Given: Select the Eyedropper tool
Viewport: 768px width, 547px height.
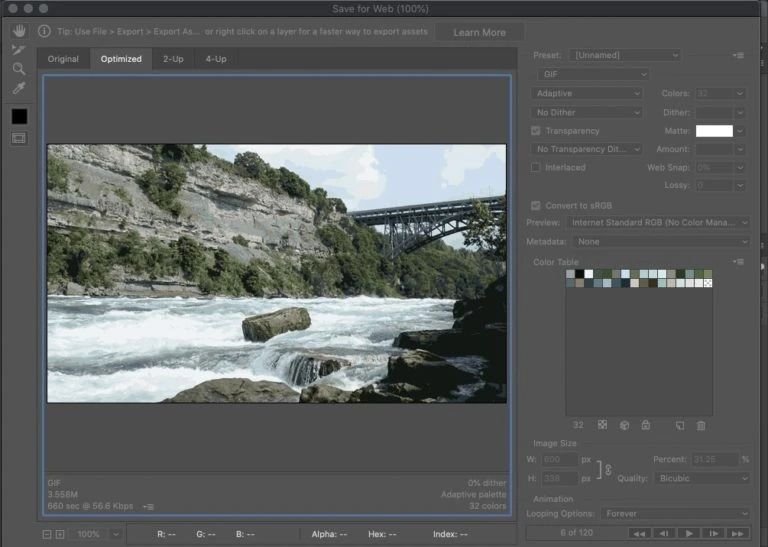Looking at the screenshot, I should (x=18, y=89).
